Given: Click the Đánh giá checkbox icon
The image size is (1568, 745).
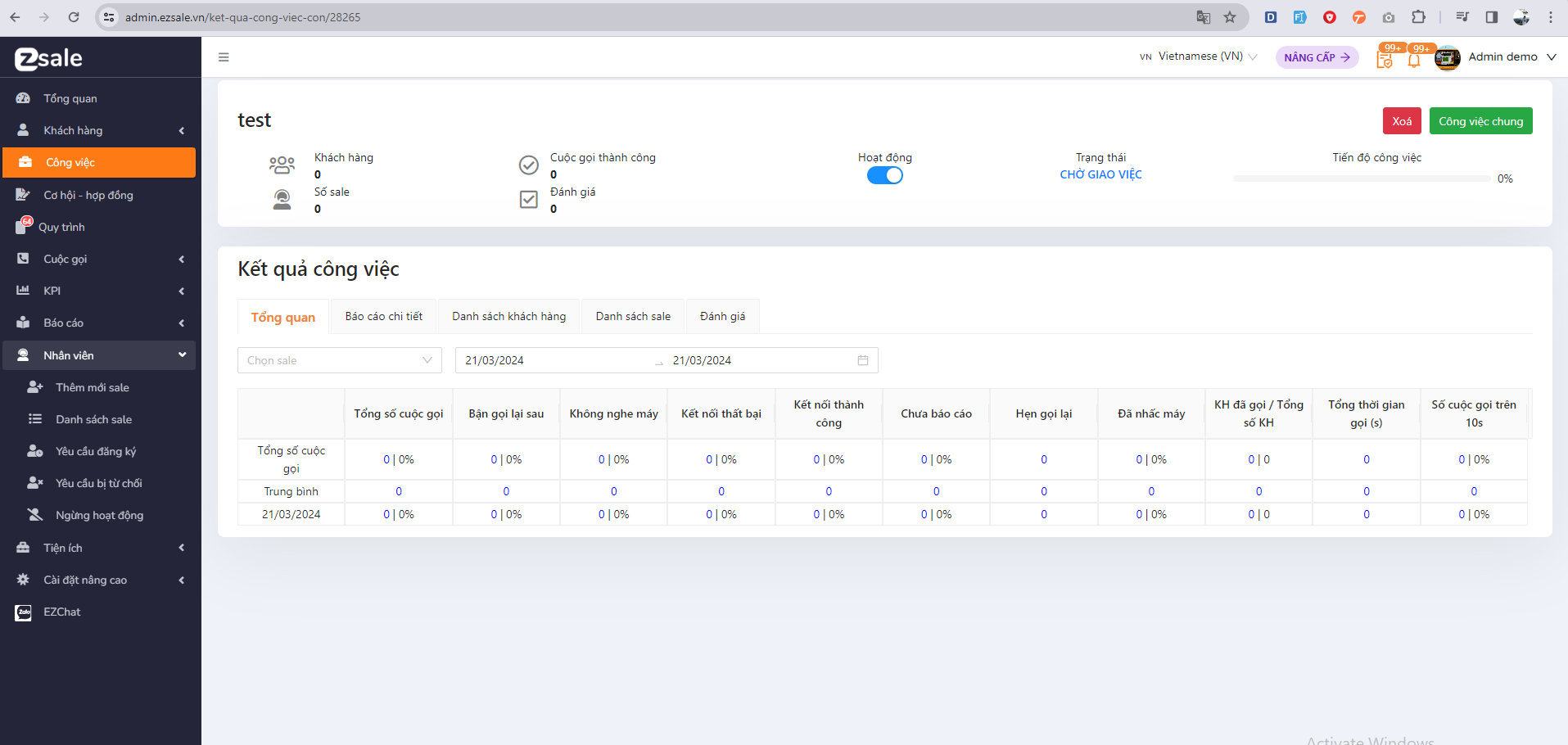Looking at the screenshot, I should 529,200.
